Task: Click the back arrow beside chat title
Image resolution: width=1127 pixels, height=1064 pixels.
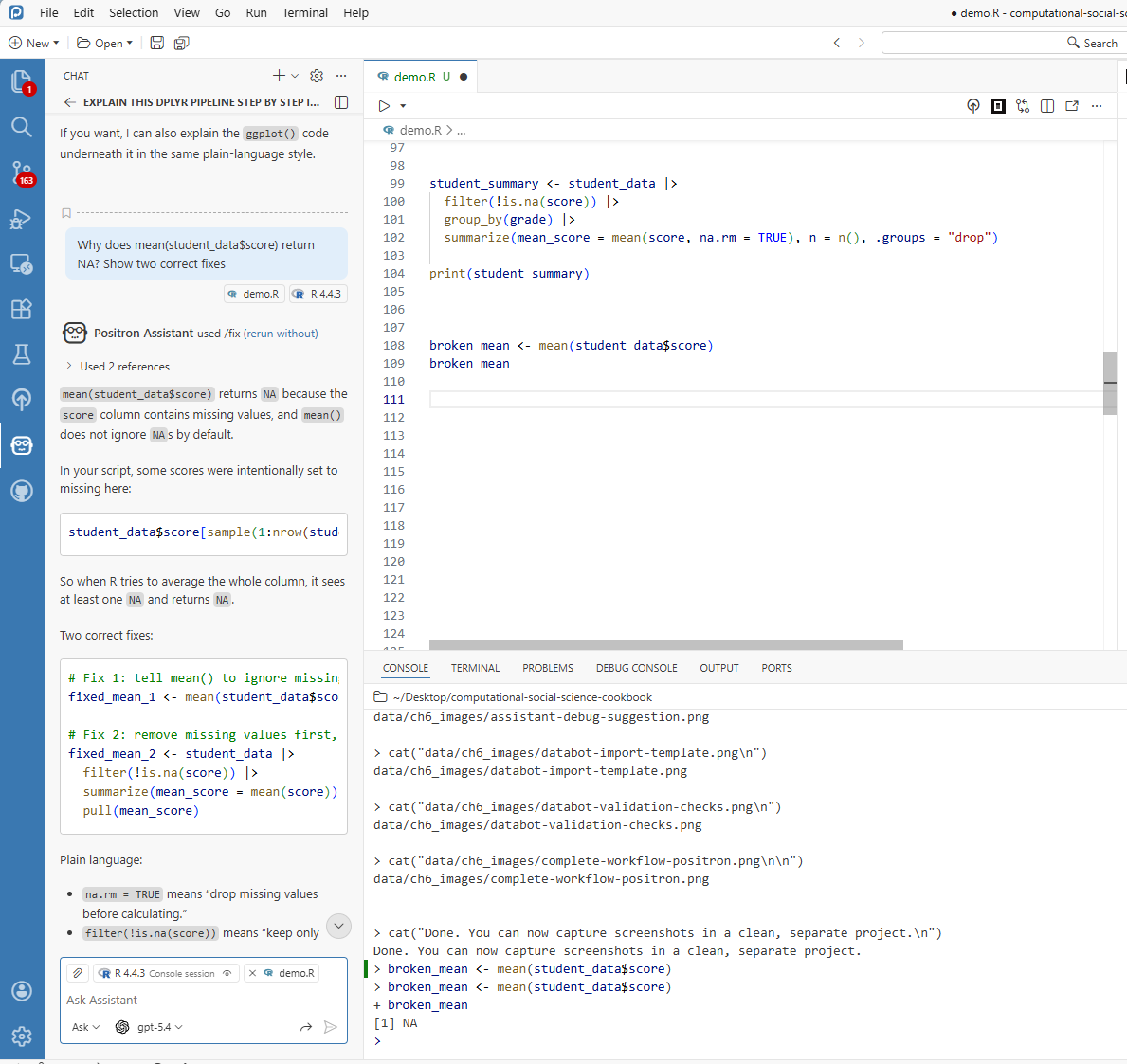Action: pyautogui.click(x=69, y=102)
